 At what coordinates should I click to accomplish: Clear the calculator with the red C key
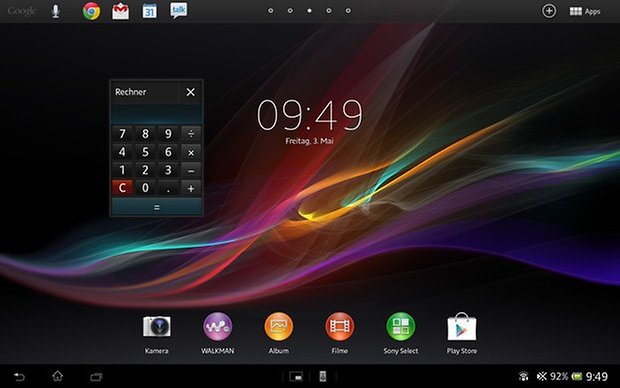coord(122,188)
